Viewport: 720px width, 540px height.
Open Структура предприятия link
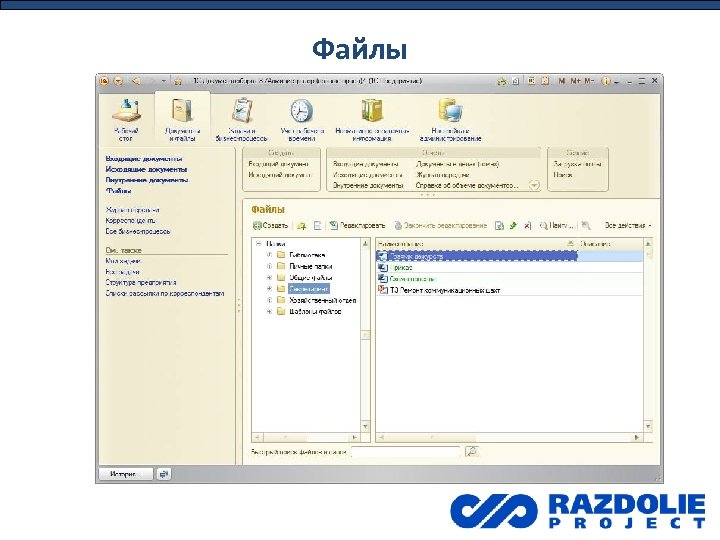141,283
